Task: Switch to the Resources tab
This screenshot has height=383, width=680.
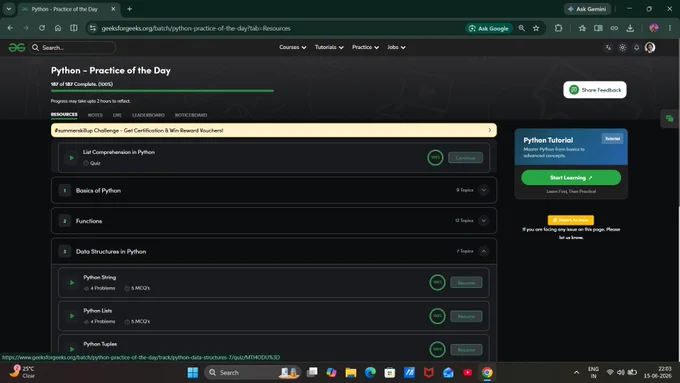Action: (x=64, y=115)
